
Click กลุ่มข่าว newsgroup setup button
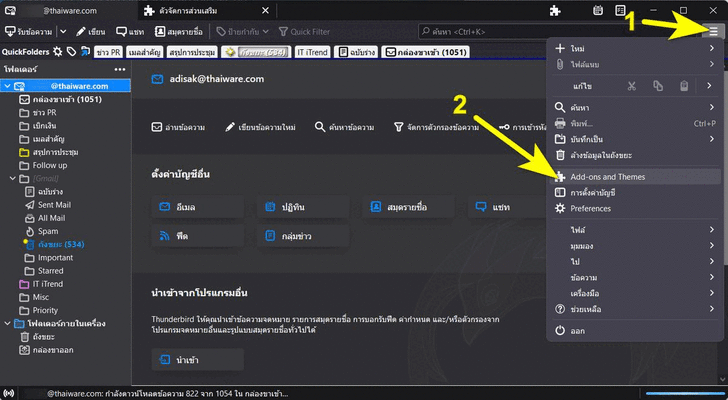(303, 236)
